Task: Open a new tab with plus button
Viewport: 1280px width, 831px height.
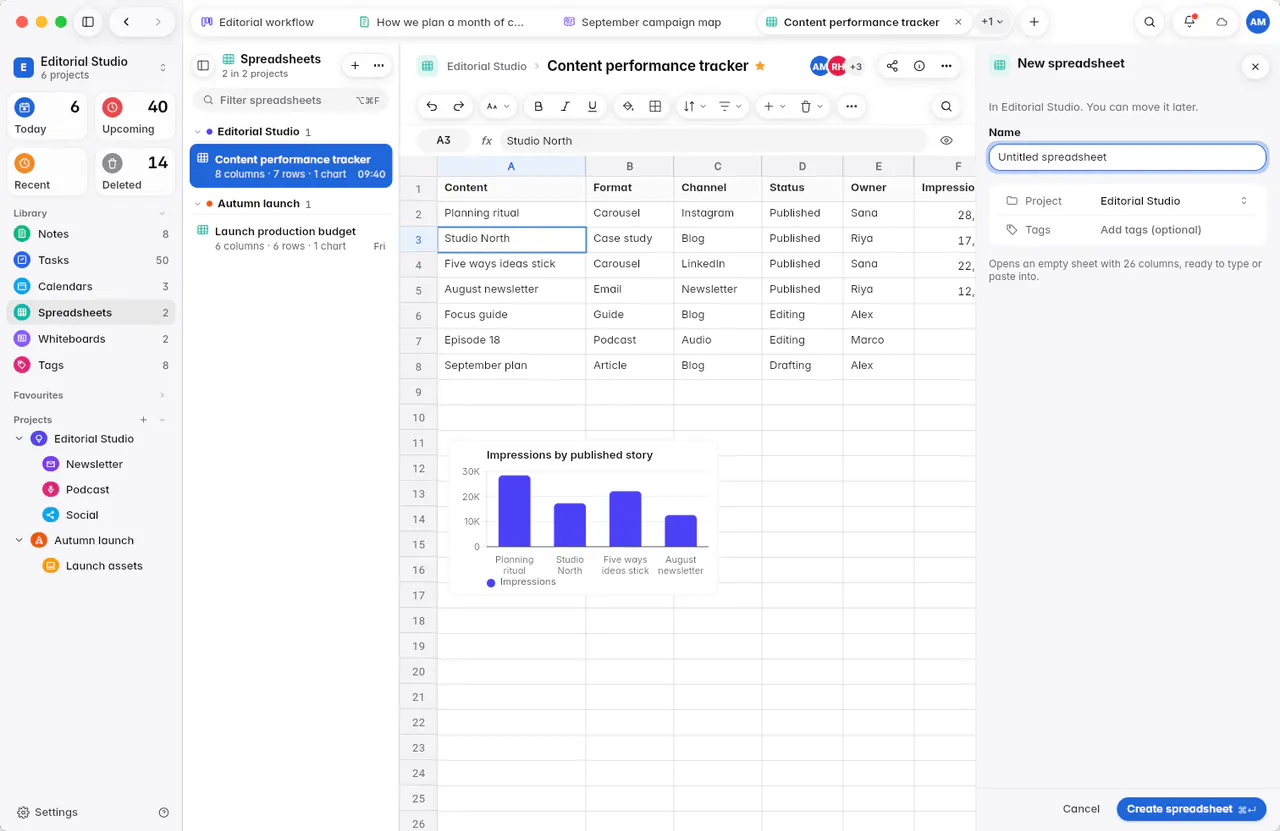Action: coord(1034,22)
